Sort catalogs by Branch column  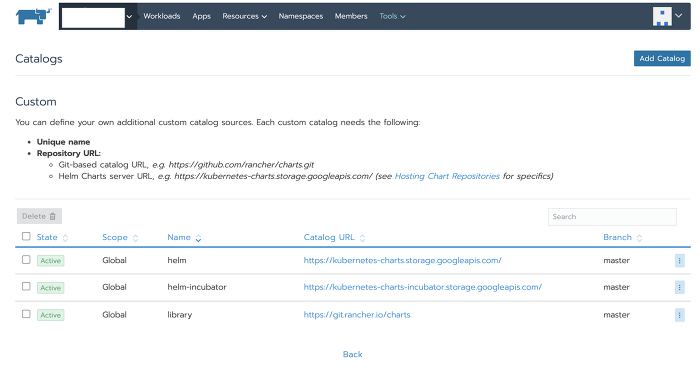coord(622,238)
